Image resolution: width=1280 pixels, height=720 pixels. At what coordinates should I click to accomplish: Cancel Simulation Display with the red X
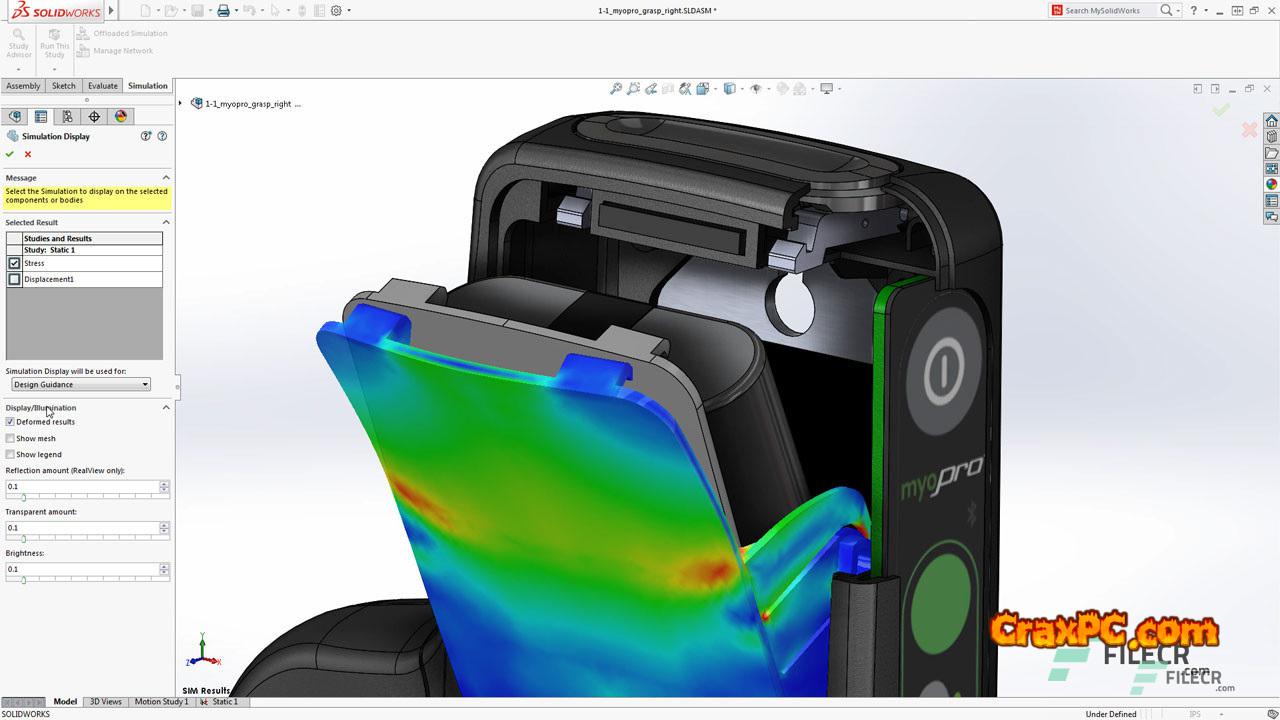tap(28, 154)
